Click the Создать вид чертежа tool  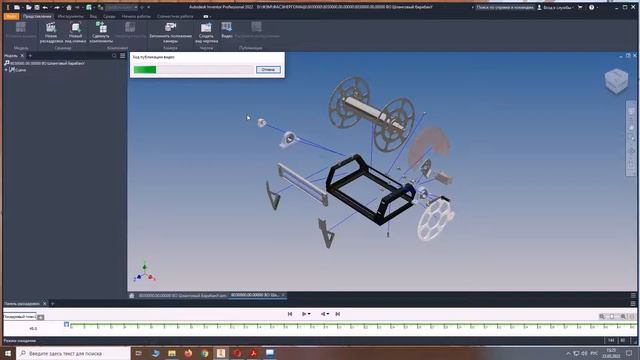tap(206, 32)
